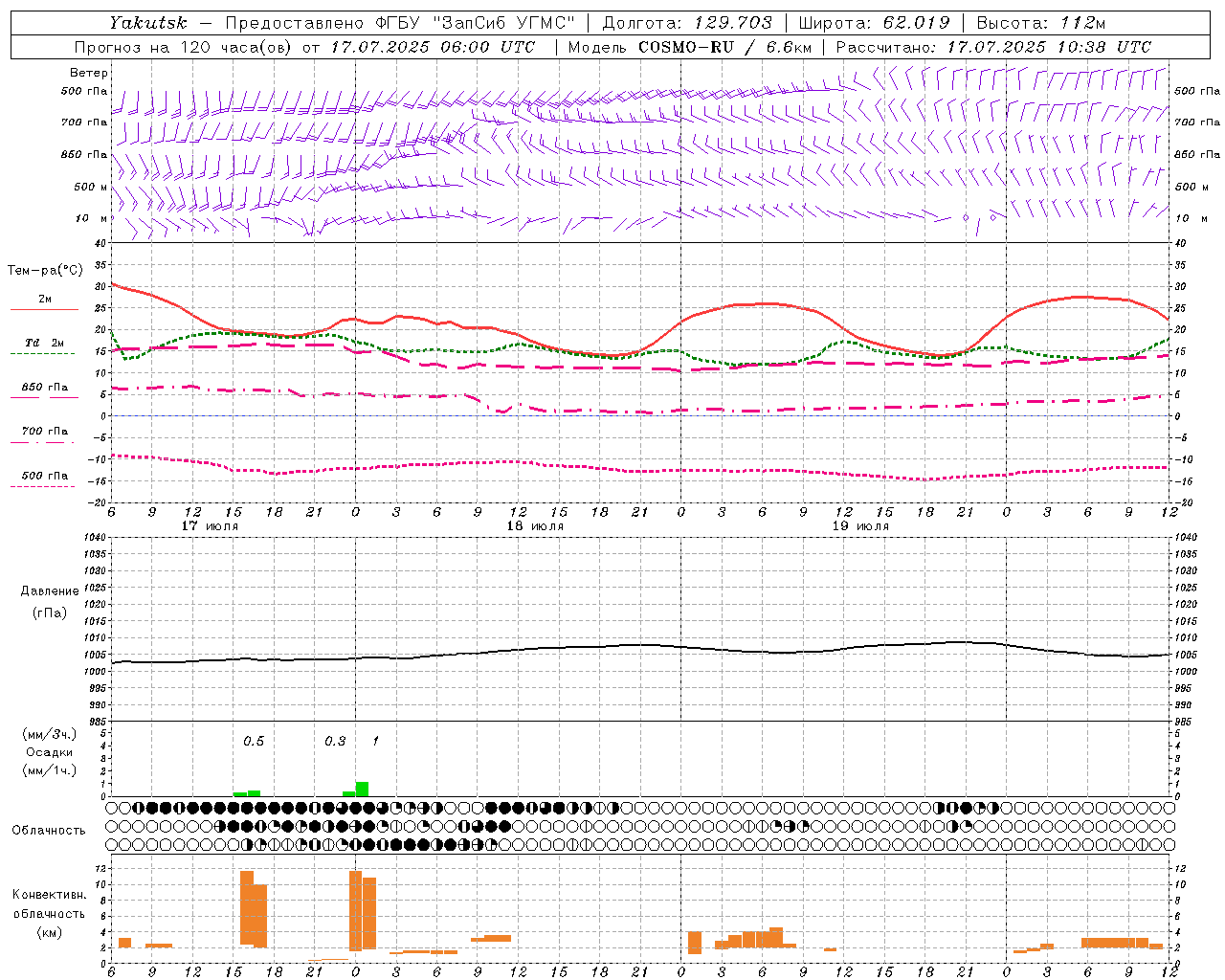Click the Облачность cloud cover label

tap(49, 831)
